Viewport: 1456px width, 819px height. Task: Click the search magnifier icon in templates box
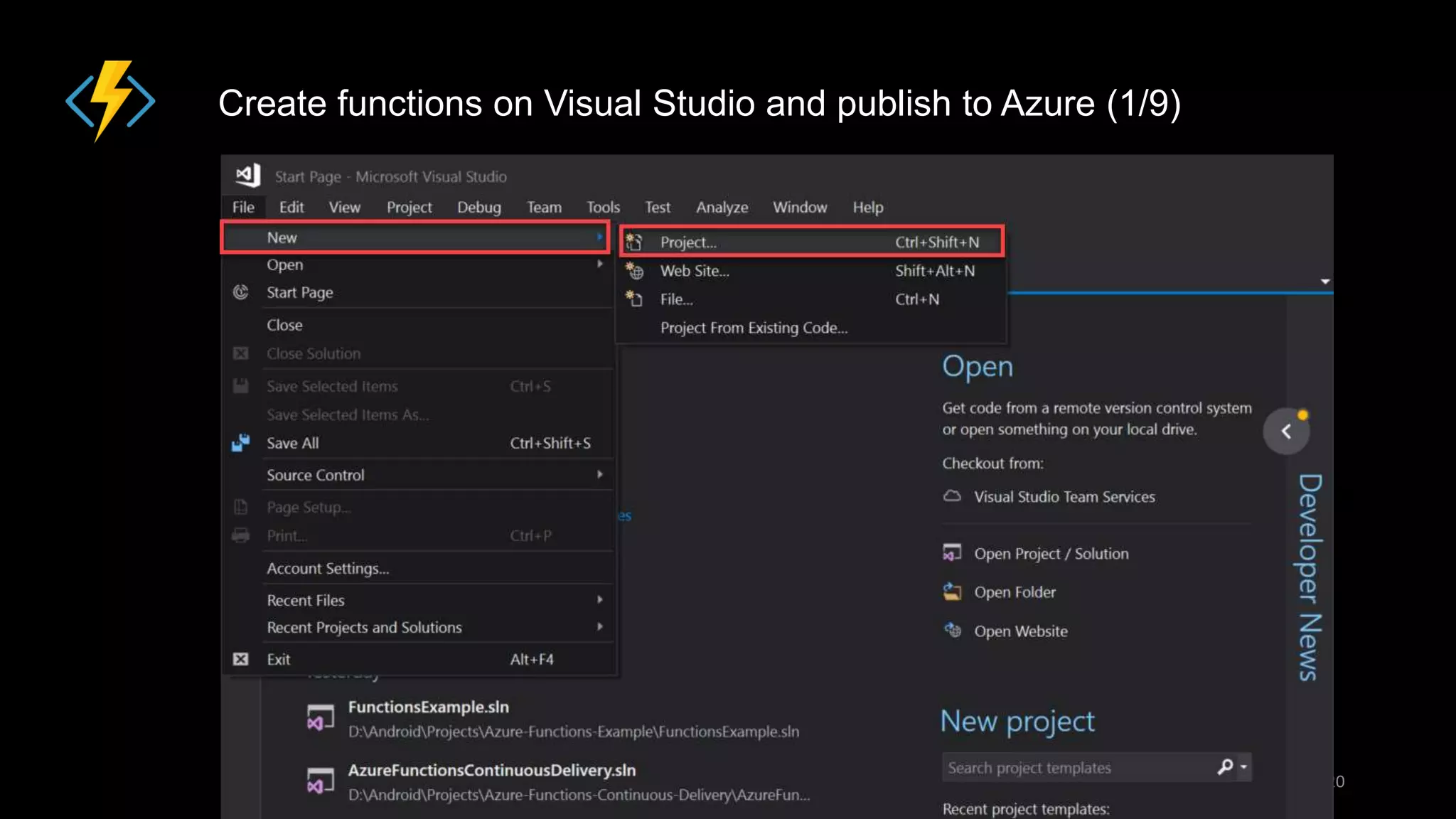[x=1225, y=767]
